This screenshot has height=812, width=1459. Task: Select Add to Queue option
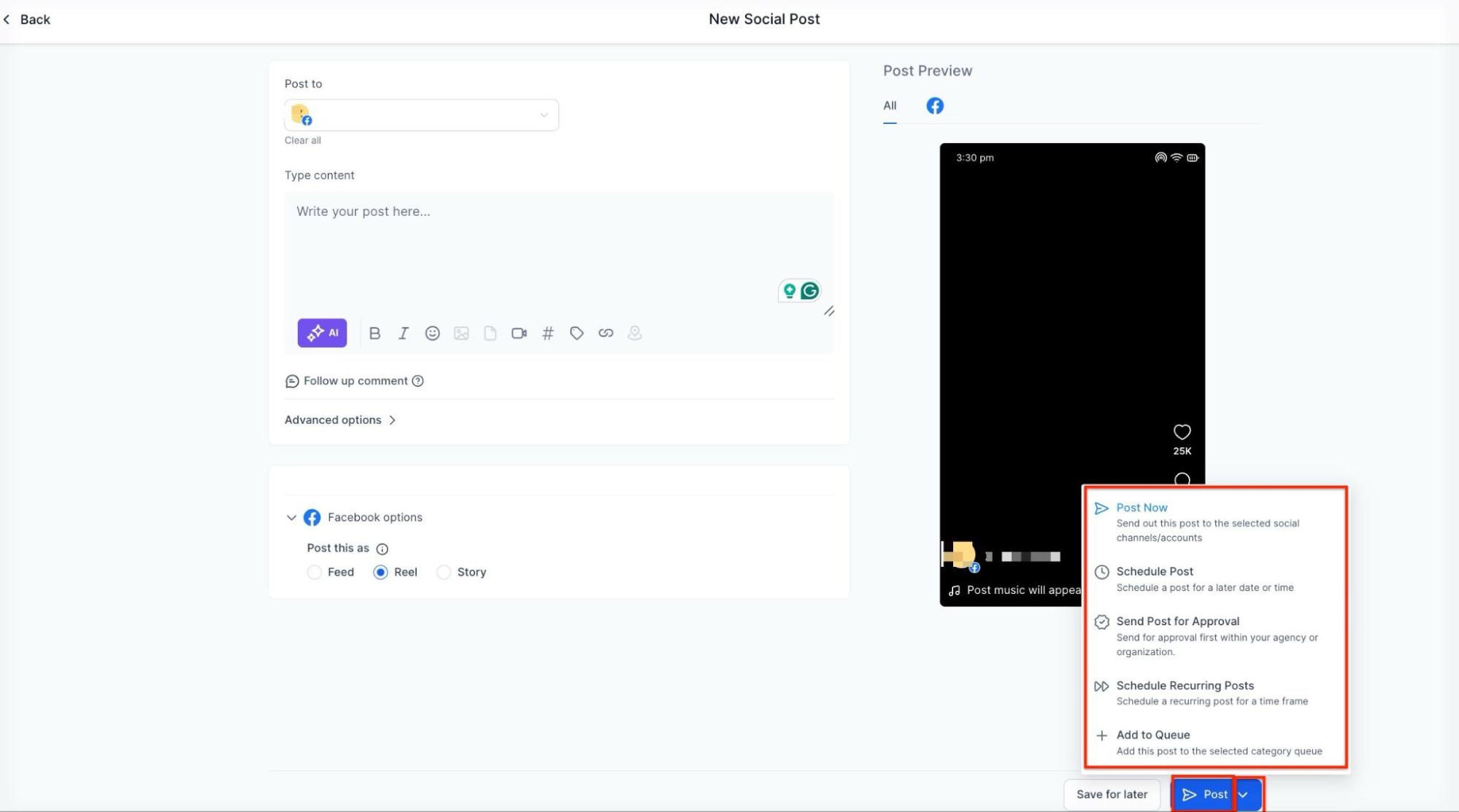point(1152,735)
